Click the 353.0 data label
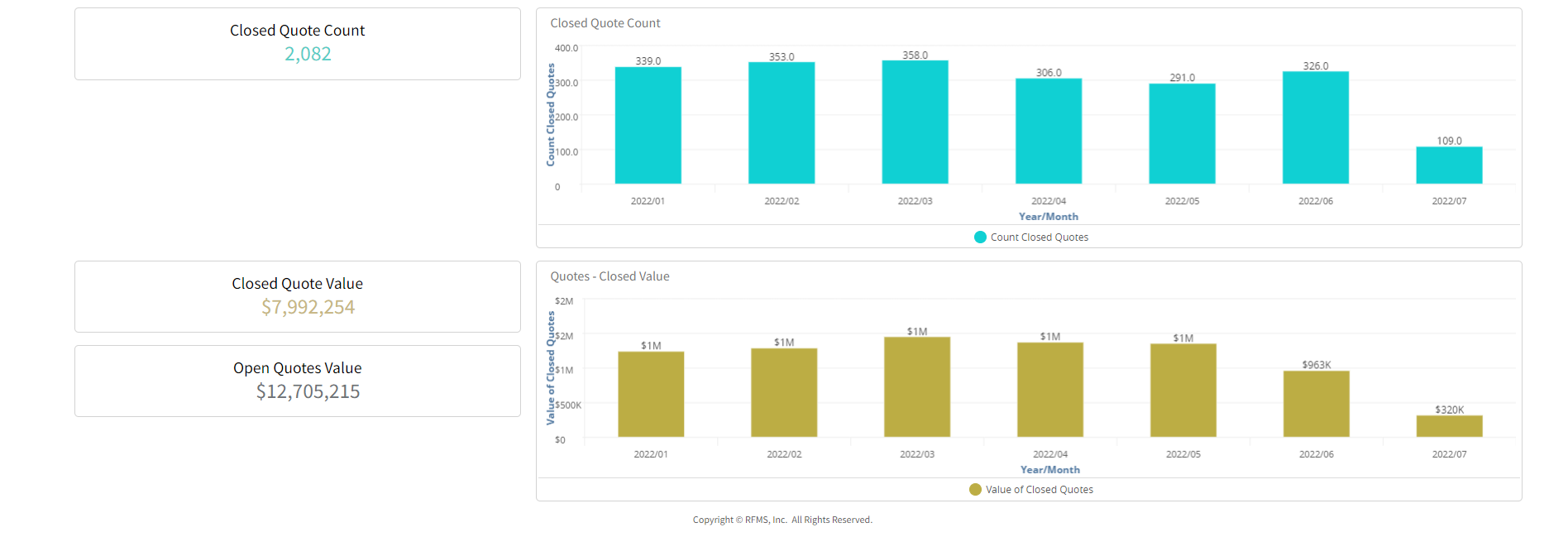This screenshot has height=537, width=1568. point(782,57)
